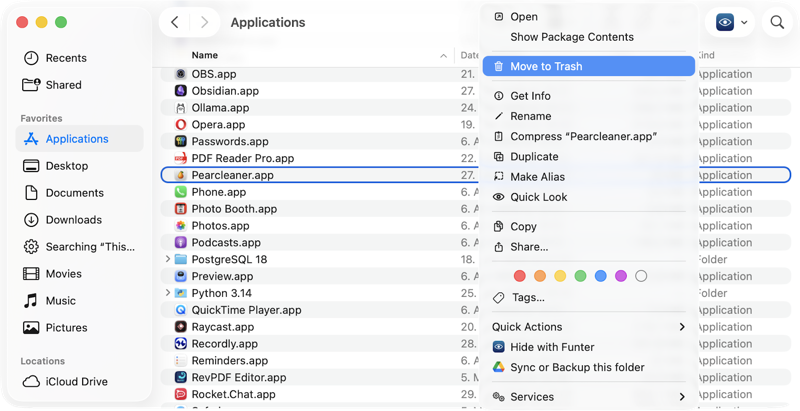Click the search magnifier in the toolbar

pos(777,22)
